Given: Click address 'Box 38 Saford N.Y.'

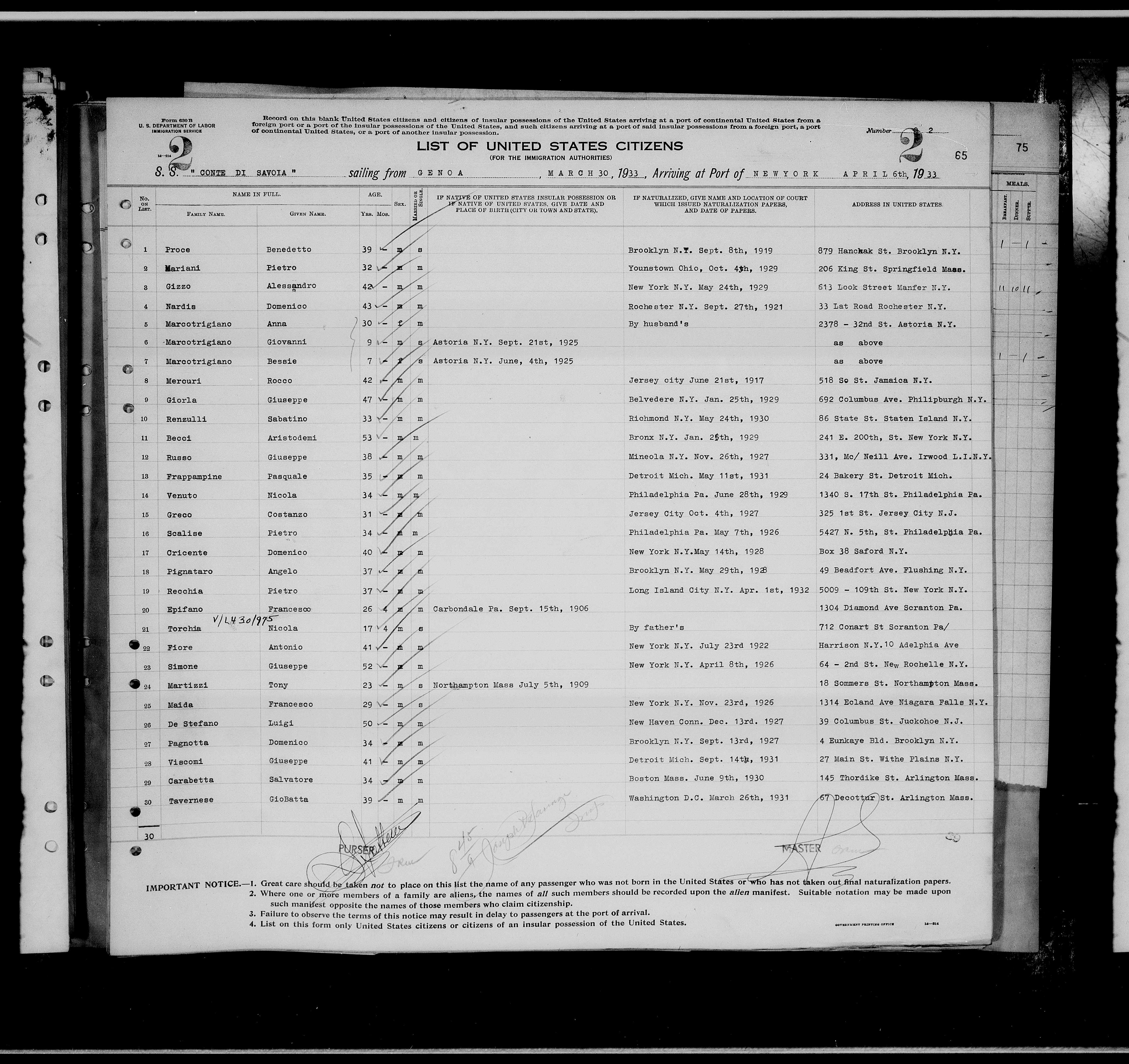Looking at the screenshot, I should click(x=863, y=552).
